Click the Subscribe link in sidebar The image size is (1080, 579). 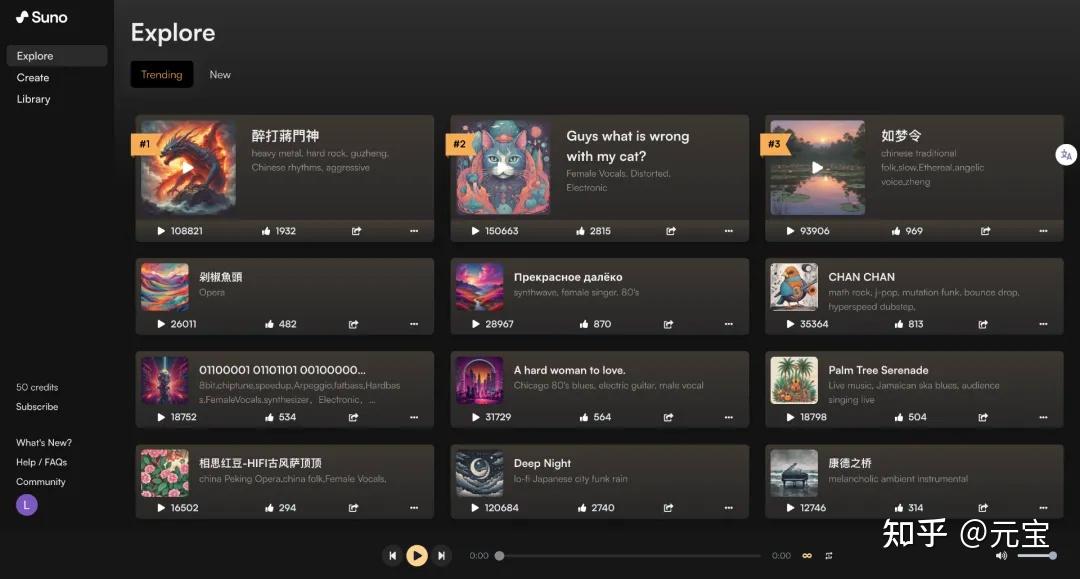(37, 406)
